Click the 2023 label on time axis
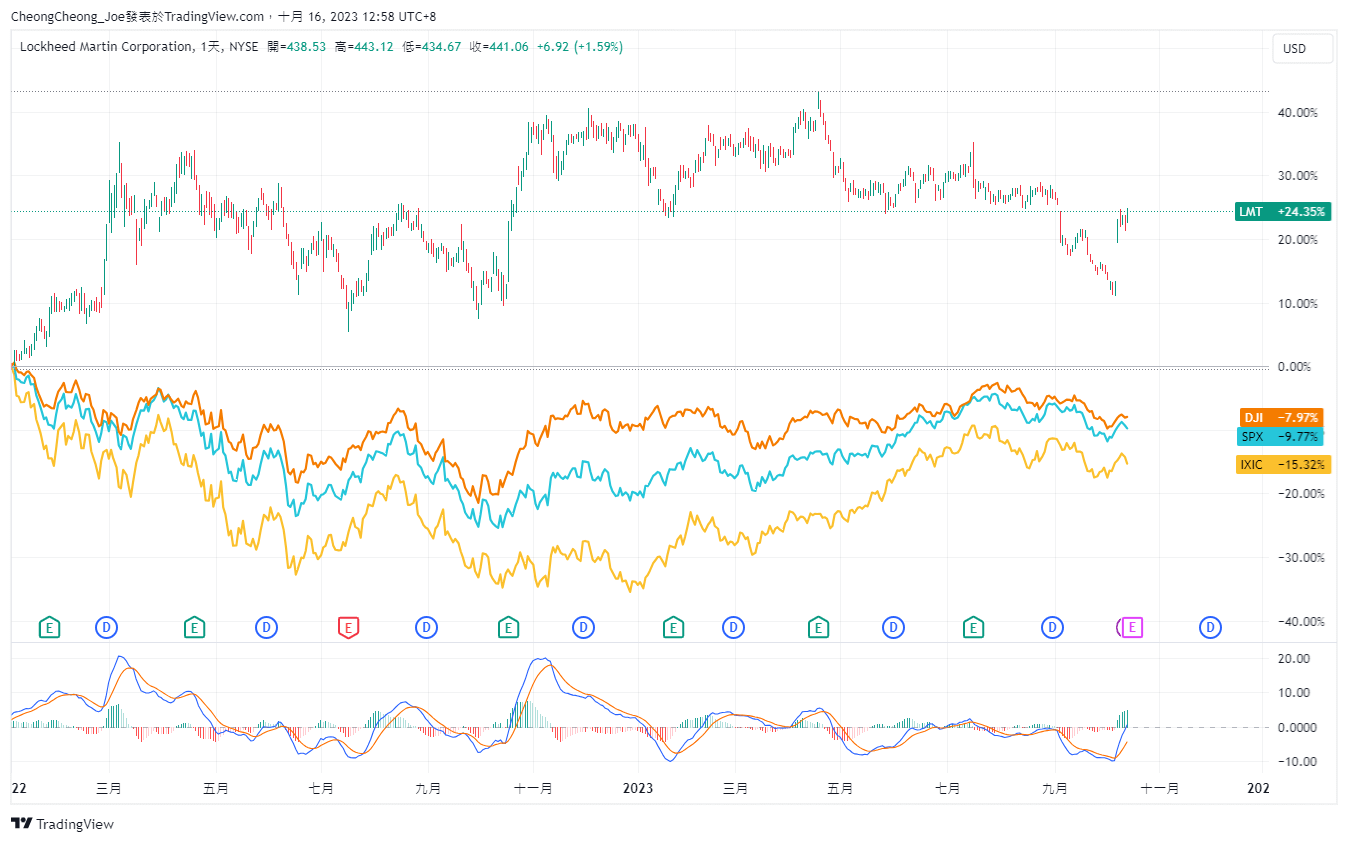Viewport: 1348px width, 843px height. coord(637,788)
